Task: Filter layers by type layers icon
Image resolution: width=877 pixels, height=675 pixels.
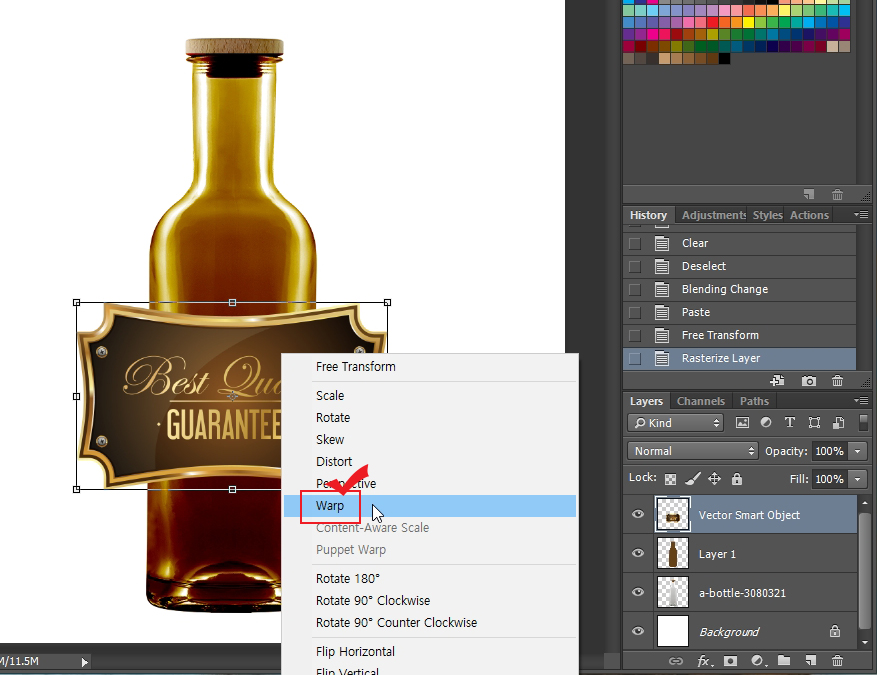Action: pyautogui.click(x=790, y=423)
